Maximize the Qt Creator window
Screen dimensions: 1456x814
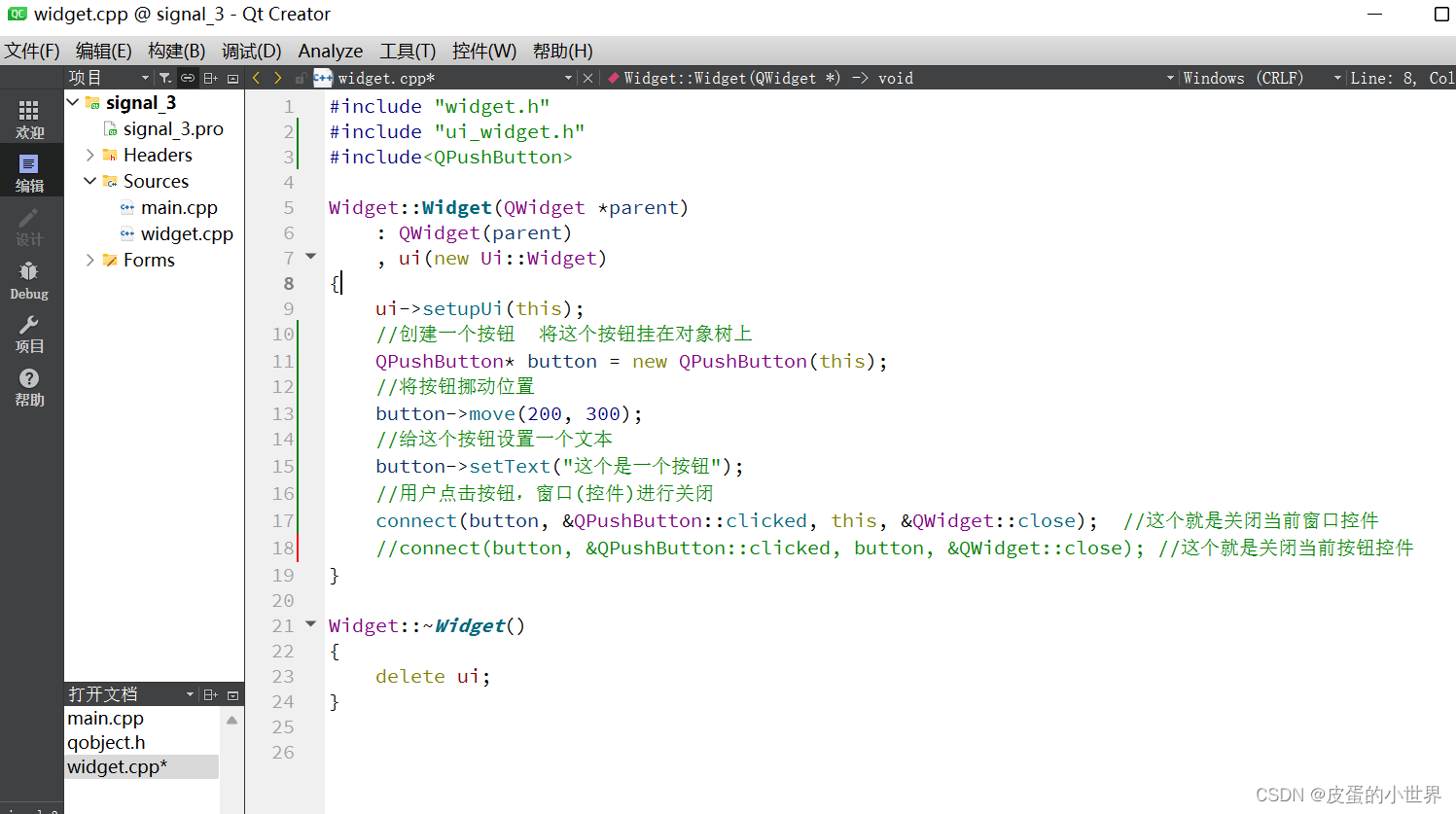pos(1441,14)
